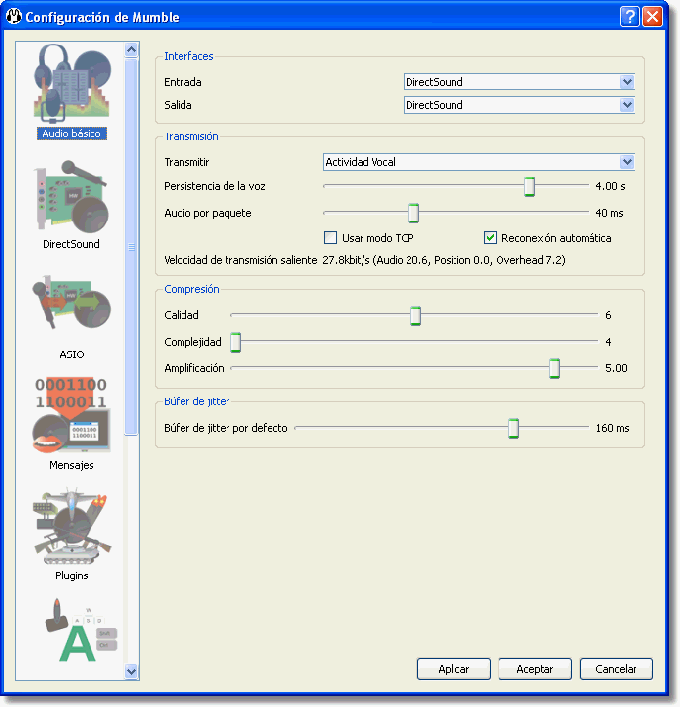Viewport: 680px width, 707px height.
Task: Click the Complejidad slider handle
Action: pyautogui.click(x=235, y=342)
